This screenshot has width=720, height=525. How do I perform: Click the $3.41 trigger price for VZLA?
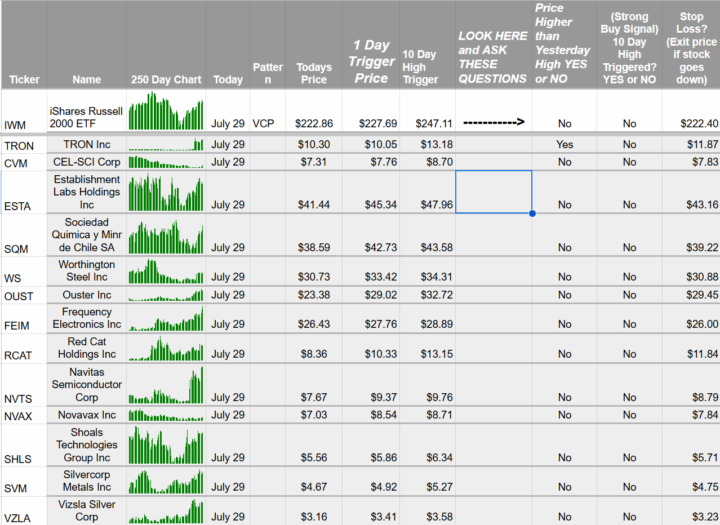click(383, 517)
